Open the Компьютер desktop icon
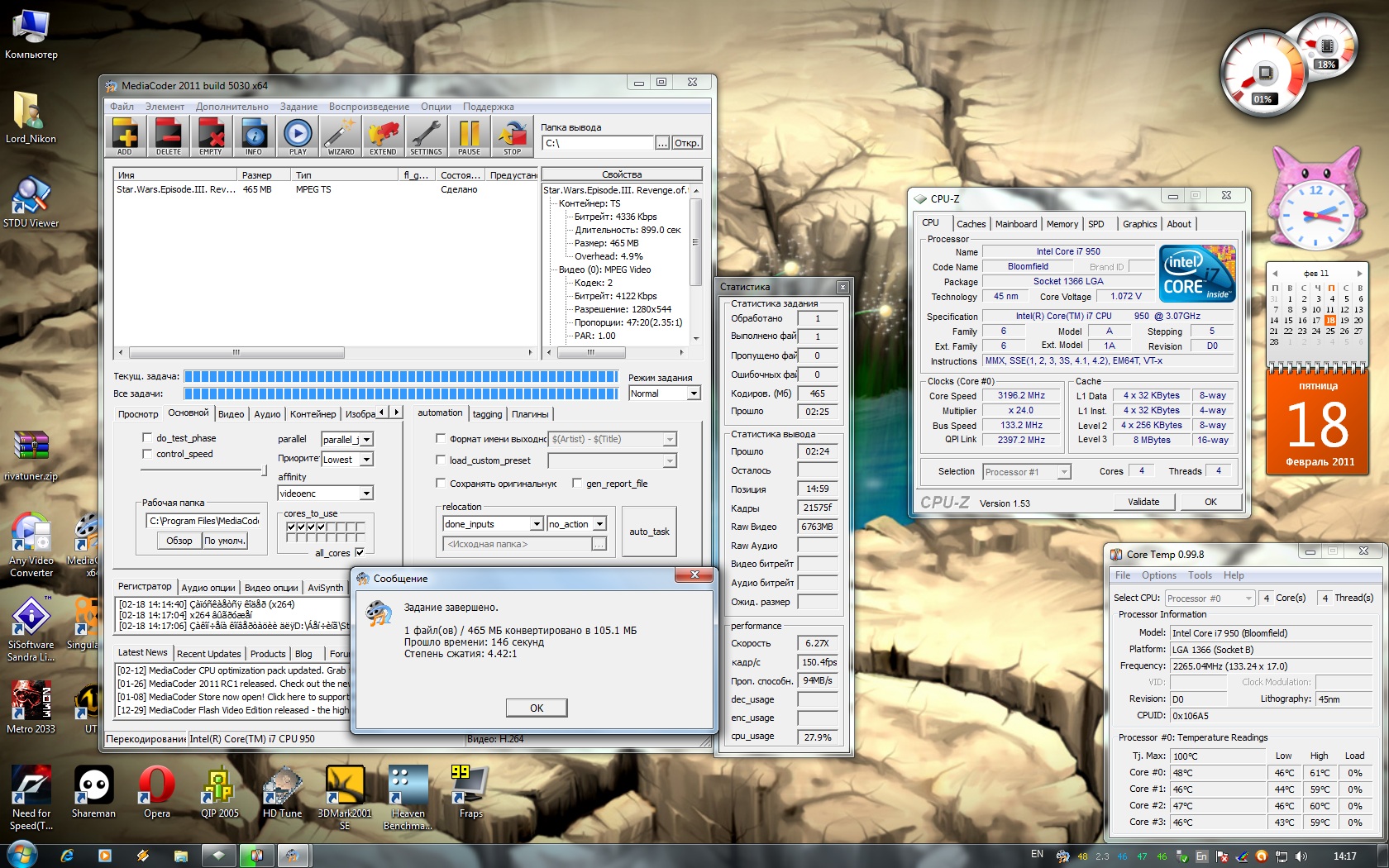1389x868 pixels. [31, 35]
